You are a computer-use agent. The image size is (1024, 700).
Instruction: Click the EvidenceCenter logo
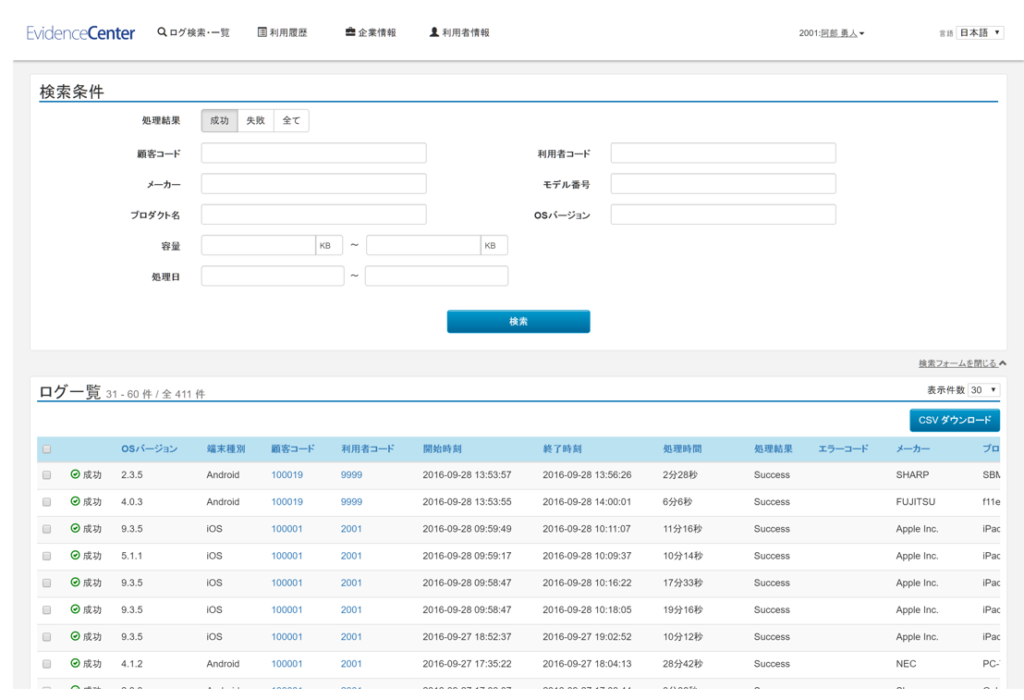(x=80, y=33)
